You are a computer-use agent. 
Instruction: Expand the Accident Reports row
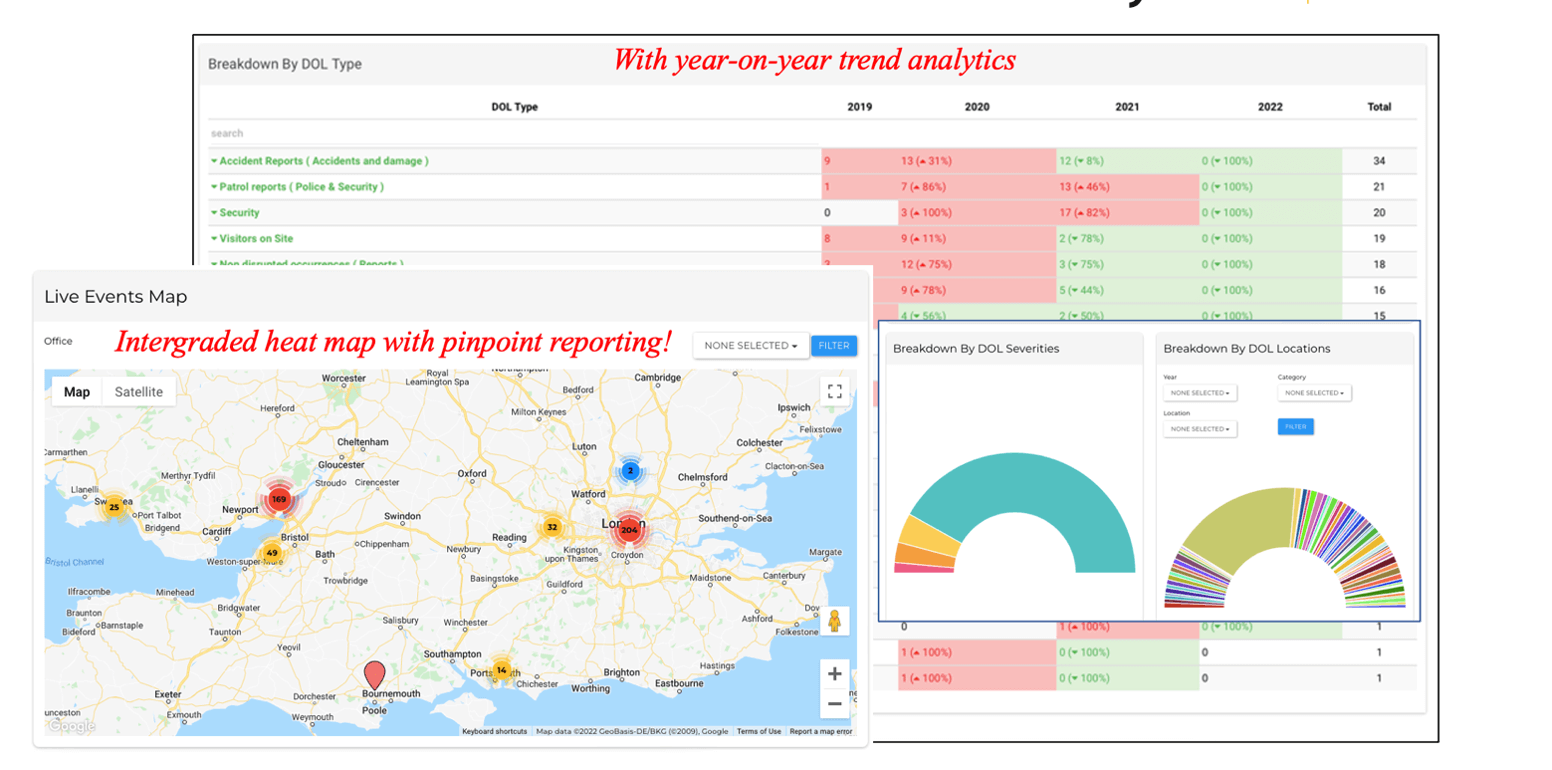tap(319, 160)
